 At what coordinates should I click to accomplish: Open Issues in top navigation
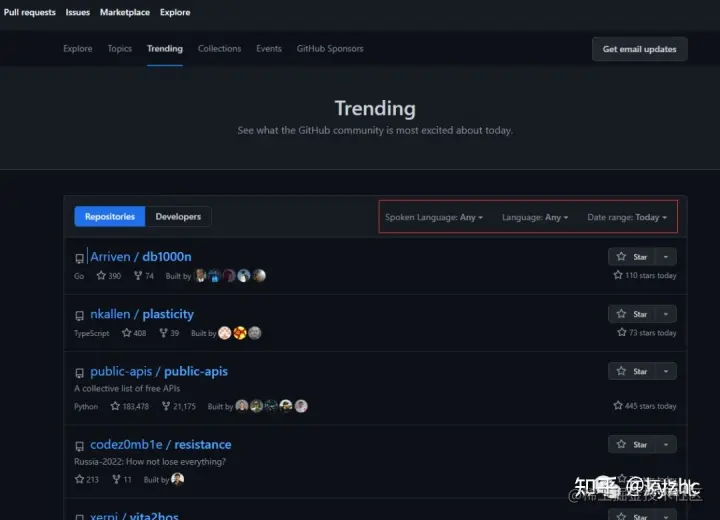[78, 12]
